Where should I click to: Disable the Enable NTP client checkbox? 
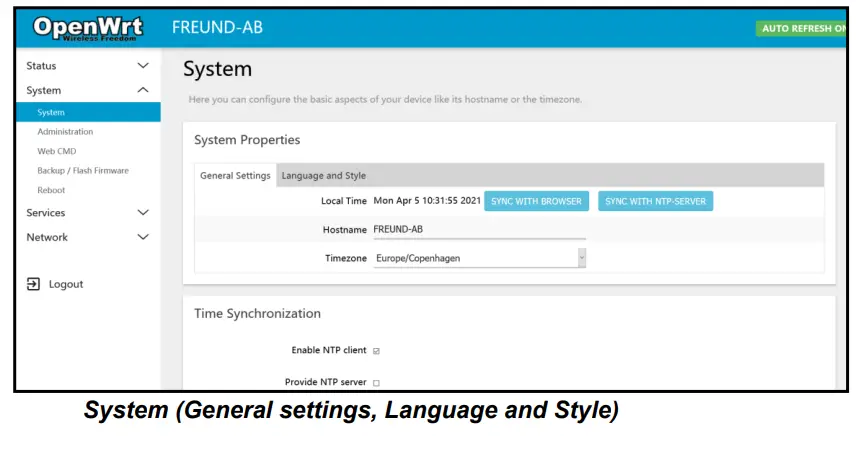click(x=377, y=351)
